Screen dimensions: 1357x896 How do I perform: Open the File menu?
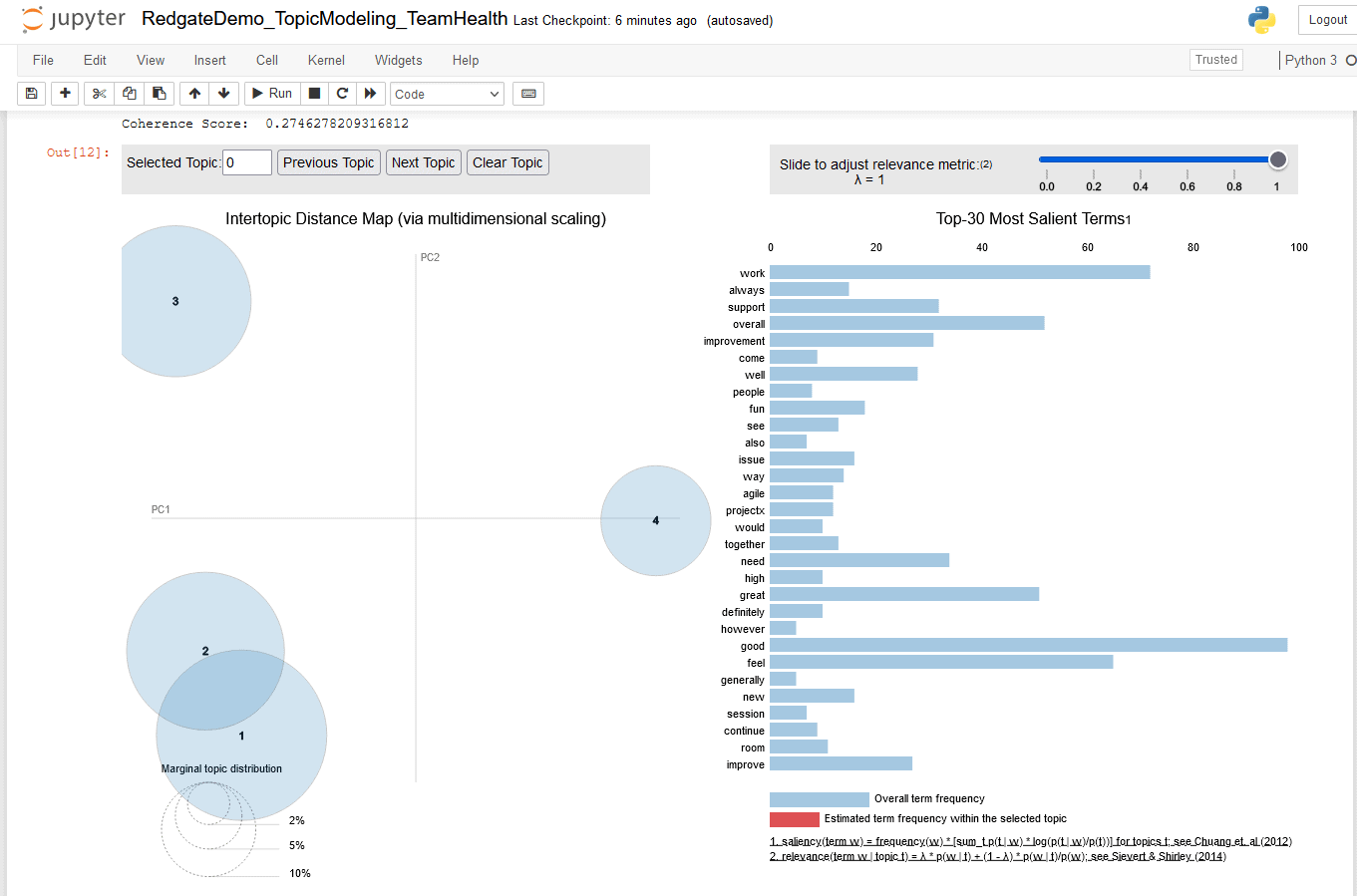[x=43, y=60]
